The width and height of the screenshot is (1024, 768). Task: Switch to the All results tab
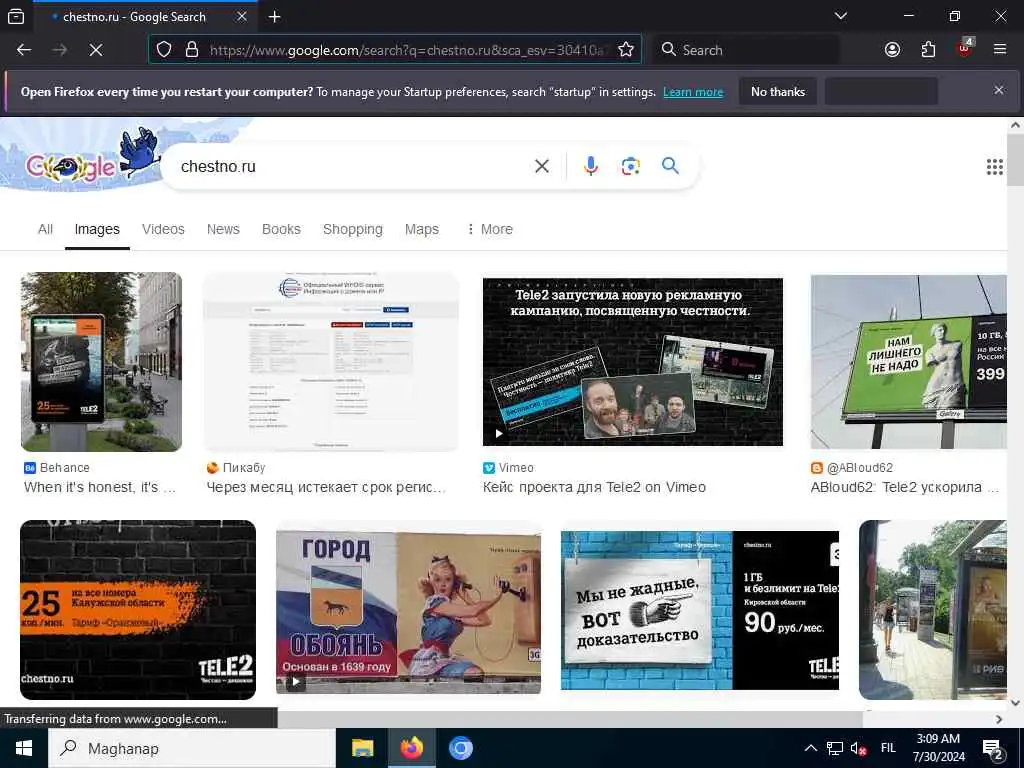pyautogui.click(x=45, y=229)
